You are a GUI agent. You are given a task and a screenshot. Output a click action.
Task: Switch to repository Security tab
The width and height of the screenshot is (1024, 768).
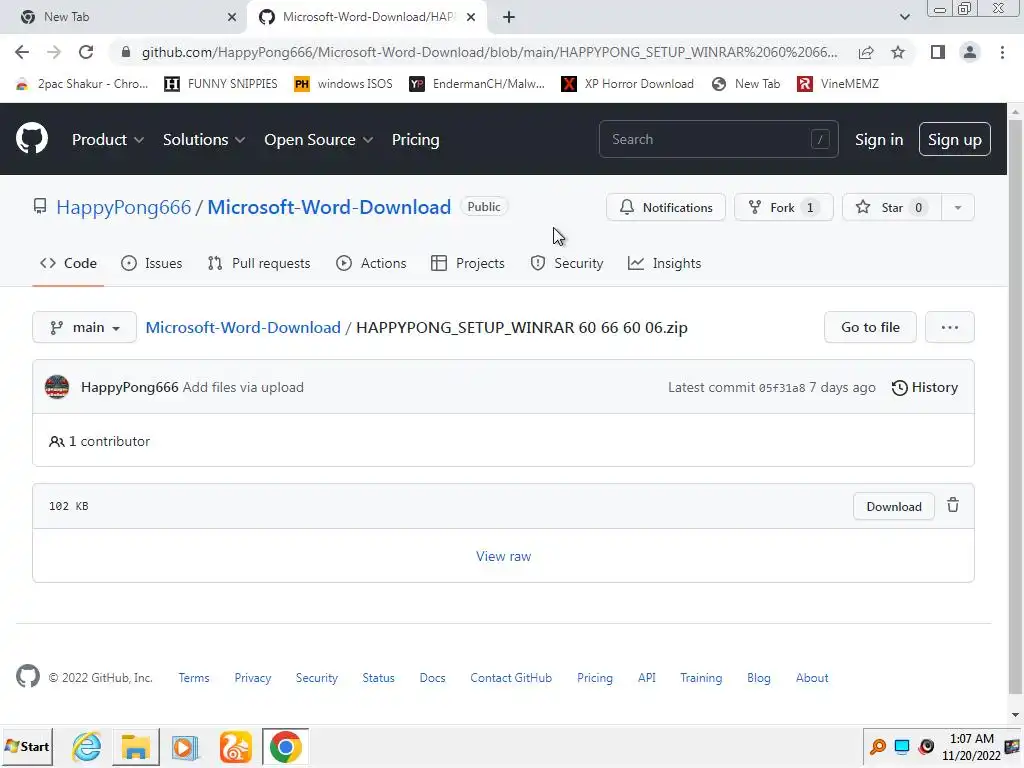click(x=567, y=263)
